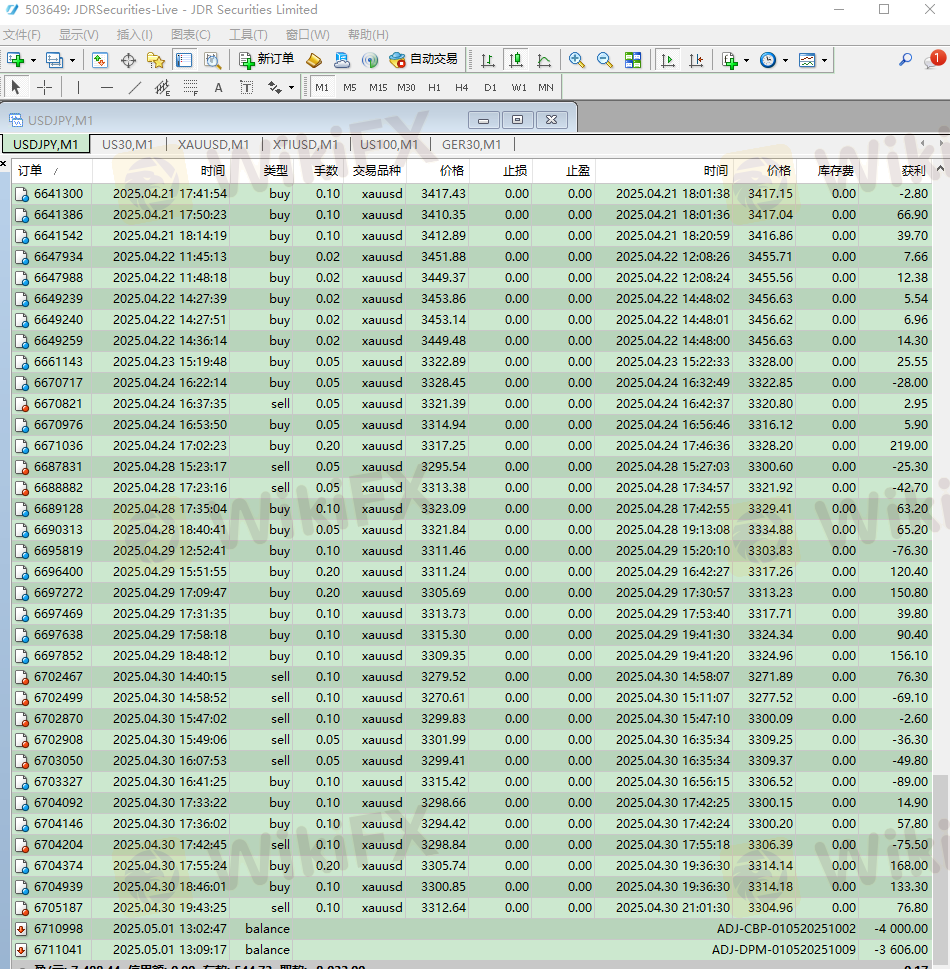Image resolution: width=950 pixels, height=969 pixels.
Task: Tile chart windows icon
Action: tap(633, 60)
